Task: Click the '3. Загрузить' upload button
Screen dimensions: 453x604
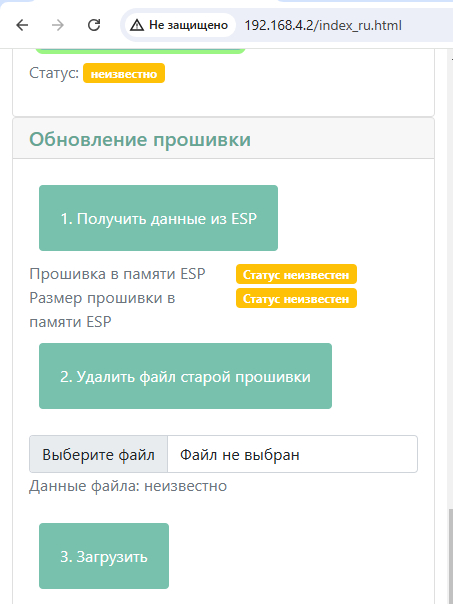Action: [104, 556]
